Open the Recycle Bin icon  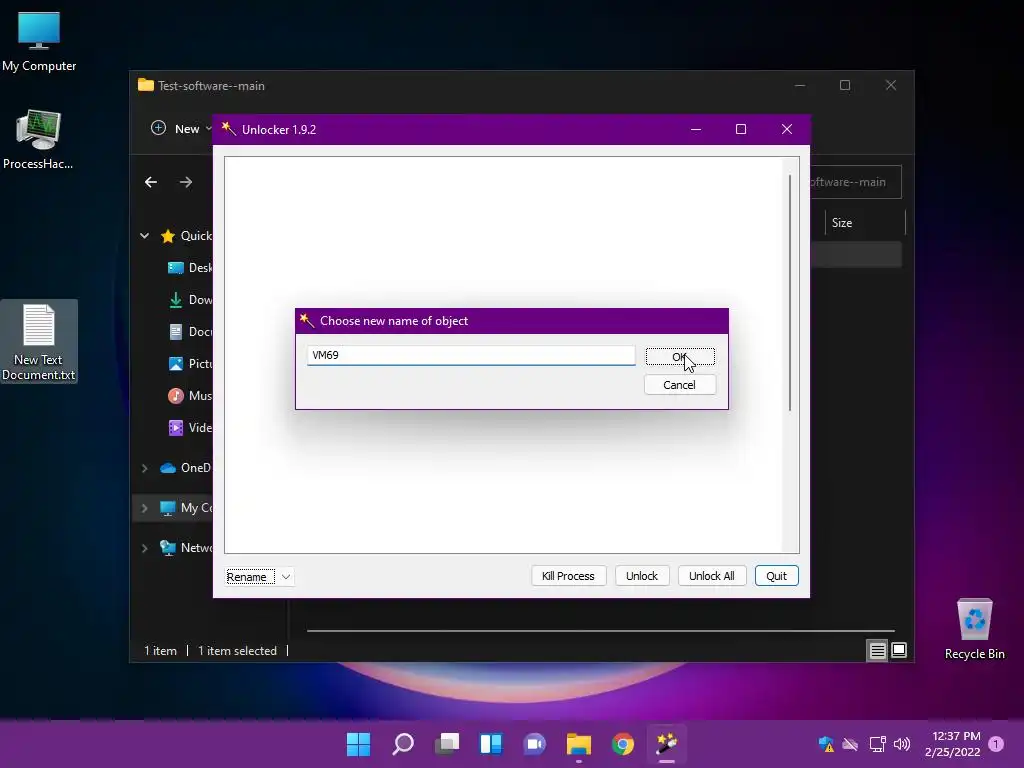tap(974, 630)
